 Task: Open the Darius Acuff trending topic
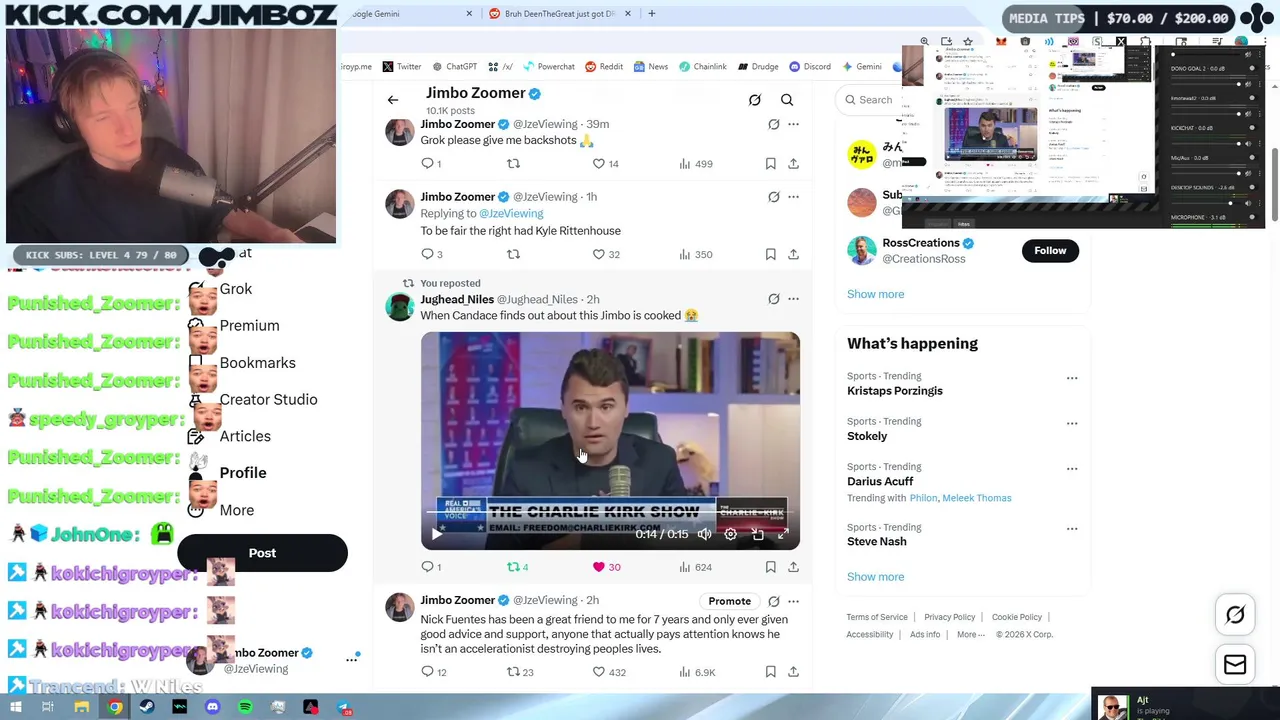[x=880, y=481]
